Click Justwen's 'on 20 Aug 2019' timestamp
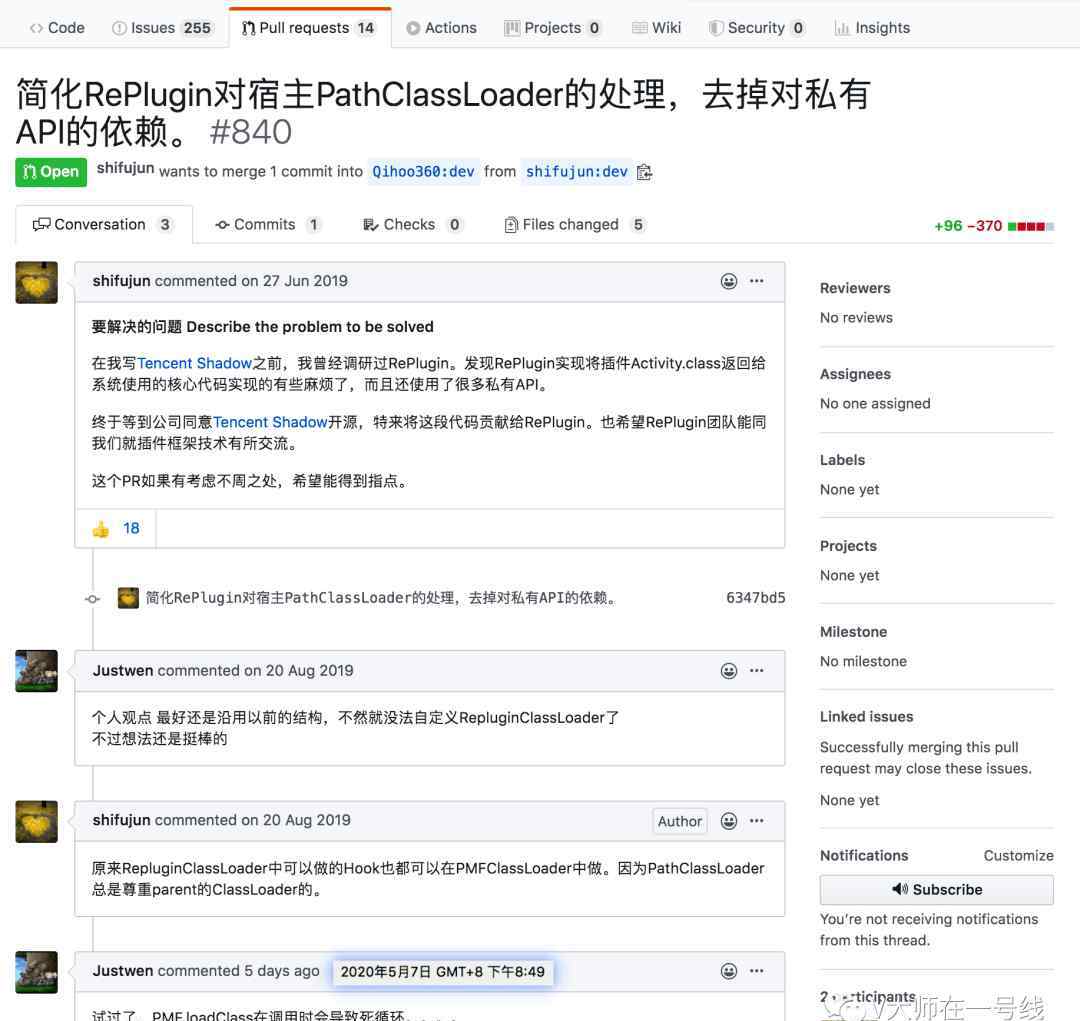The image size is (1080, 1021). click(298, 671)
